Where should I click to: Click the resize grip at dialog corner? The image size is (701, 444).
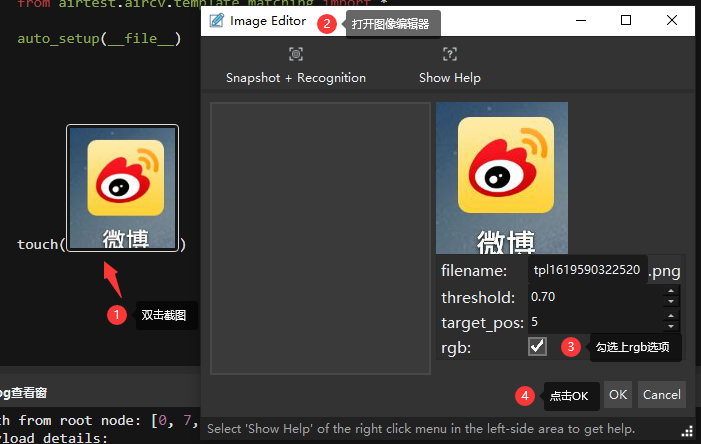(687, 431)
